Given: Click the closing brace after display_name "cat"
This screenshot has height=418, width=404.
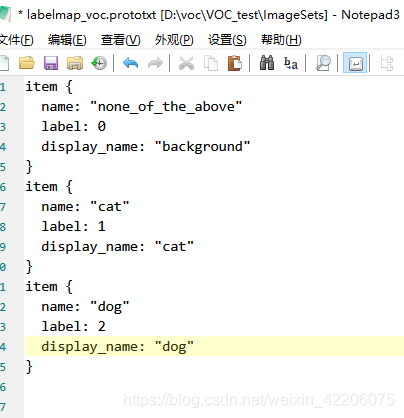Looking at the screenshot, I should [29, 267].
